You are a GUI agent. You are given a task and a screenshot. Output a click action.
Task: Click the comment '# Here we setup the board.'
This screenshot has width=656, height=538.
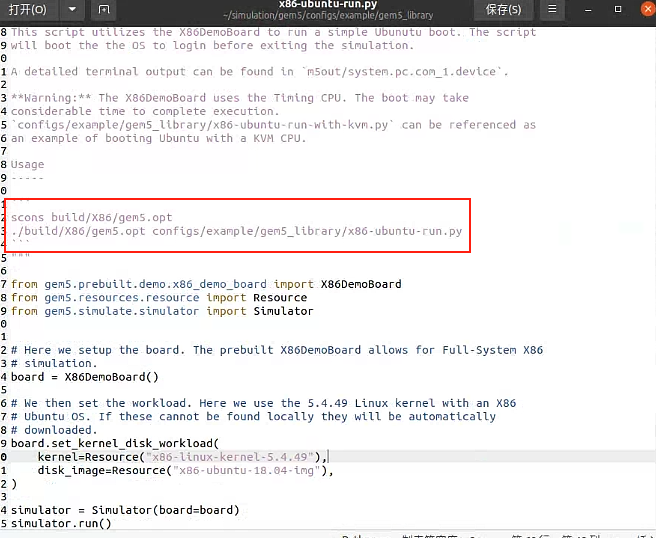(277, 350)
